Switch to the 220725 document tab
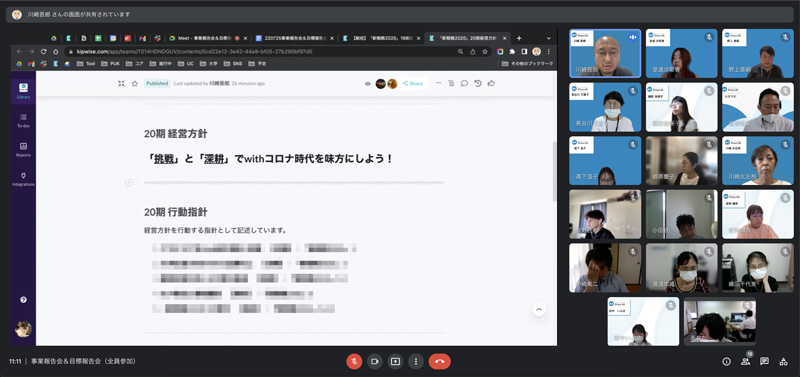 click(295, 38)
